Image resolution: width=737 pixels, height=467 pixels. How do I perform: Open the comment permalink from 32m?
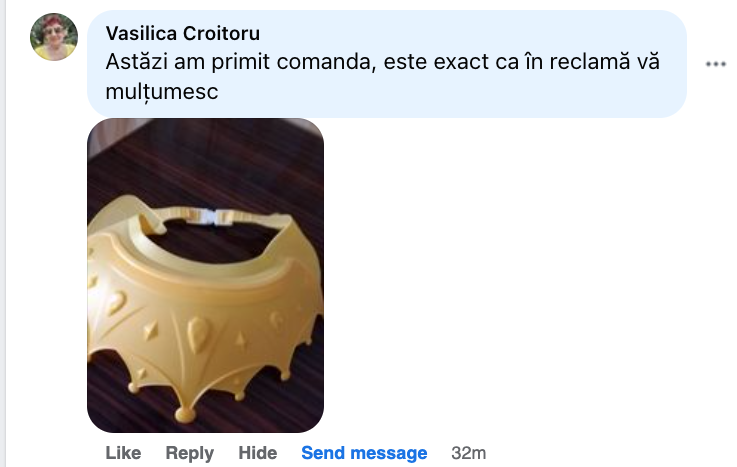pyautogui.click(x=469, y=453)
